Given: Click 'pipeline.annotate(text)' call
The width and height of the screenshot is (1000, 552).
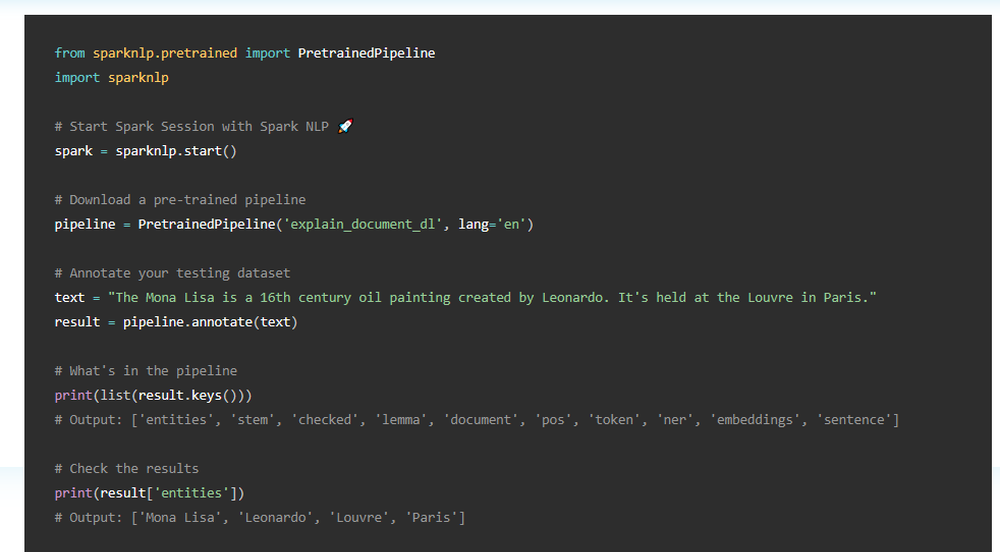Looking at the screenshot, I should coord(210,322).
